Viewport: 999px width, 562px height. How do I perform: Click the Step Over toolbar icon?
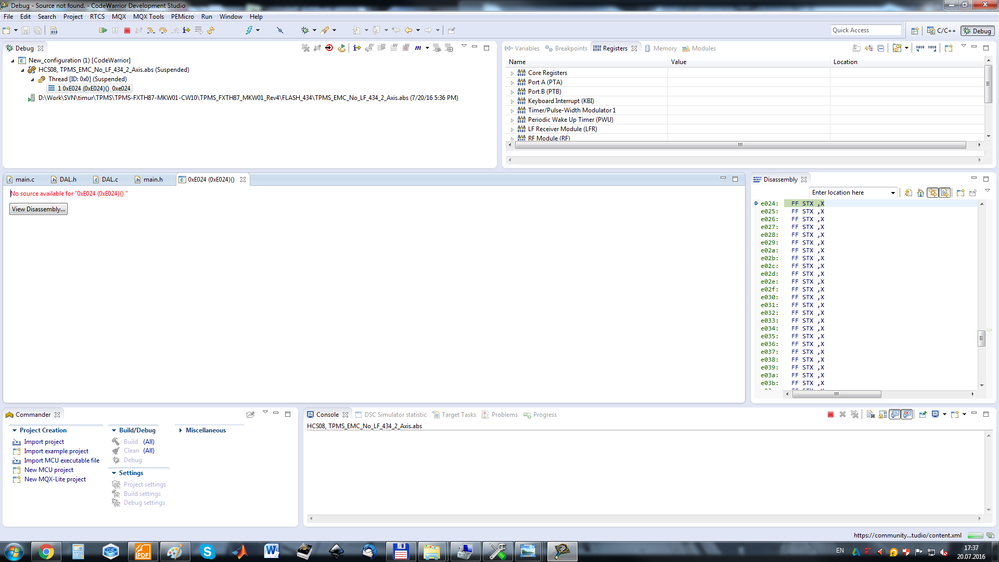pyautogui.click(x=163, y=30)
